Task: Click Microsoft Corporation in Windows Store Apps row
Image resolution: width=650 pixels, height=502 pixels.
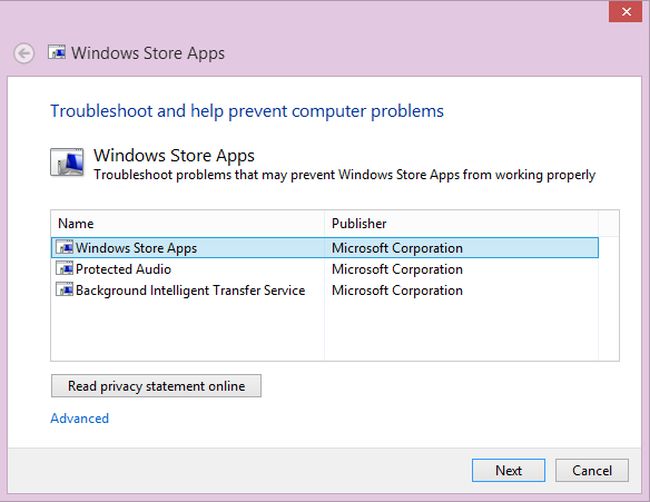Action: pos(397,248)
